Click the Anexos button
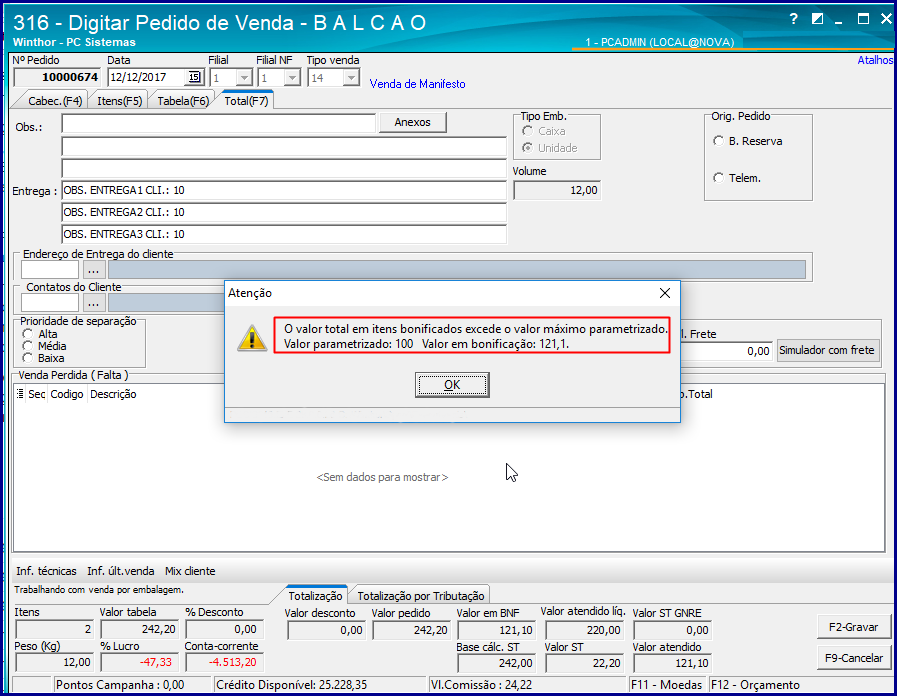897x696 pixels. (x=412, y=122)
